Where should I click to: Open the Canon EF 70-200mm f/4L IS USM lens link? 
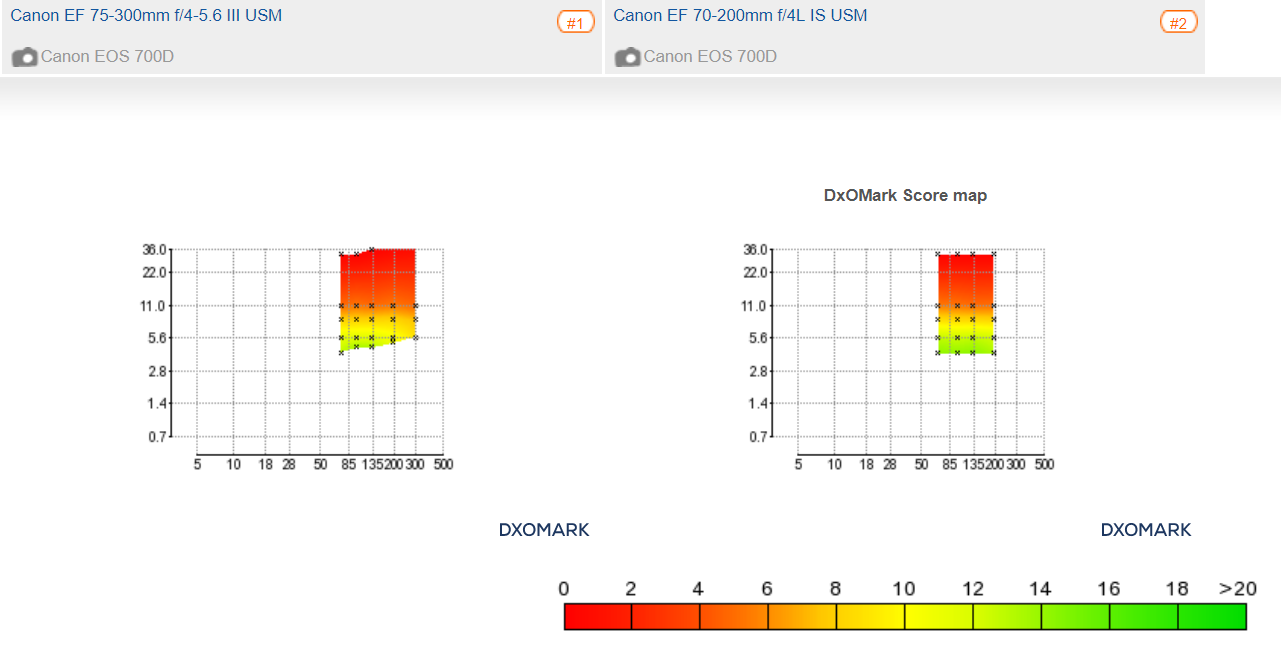(740, 16)
